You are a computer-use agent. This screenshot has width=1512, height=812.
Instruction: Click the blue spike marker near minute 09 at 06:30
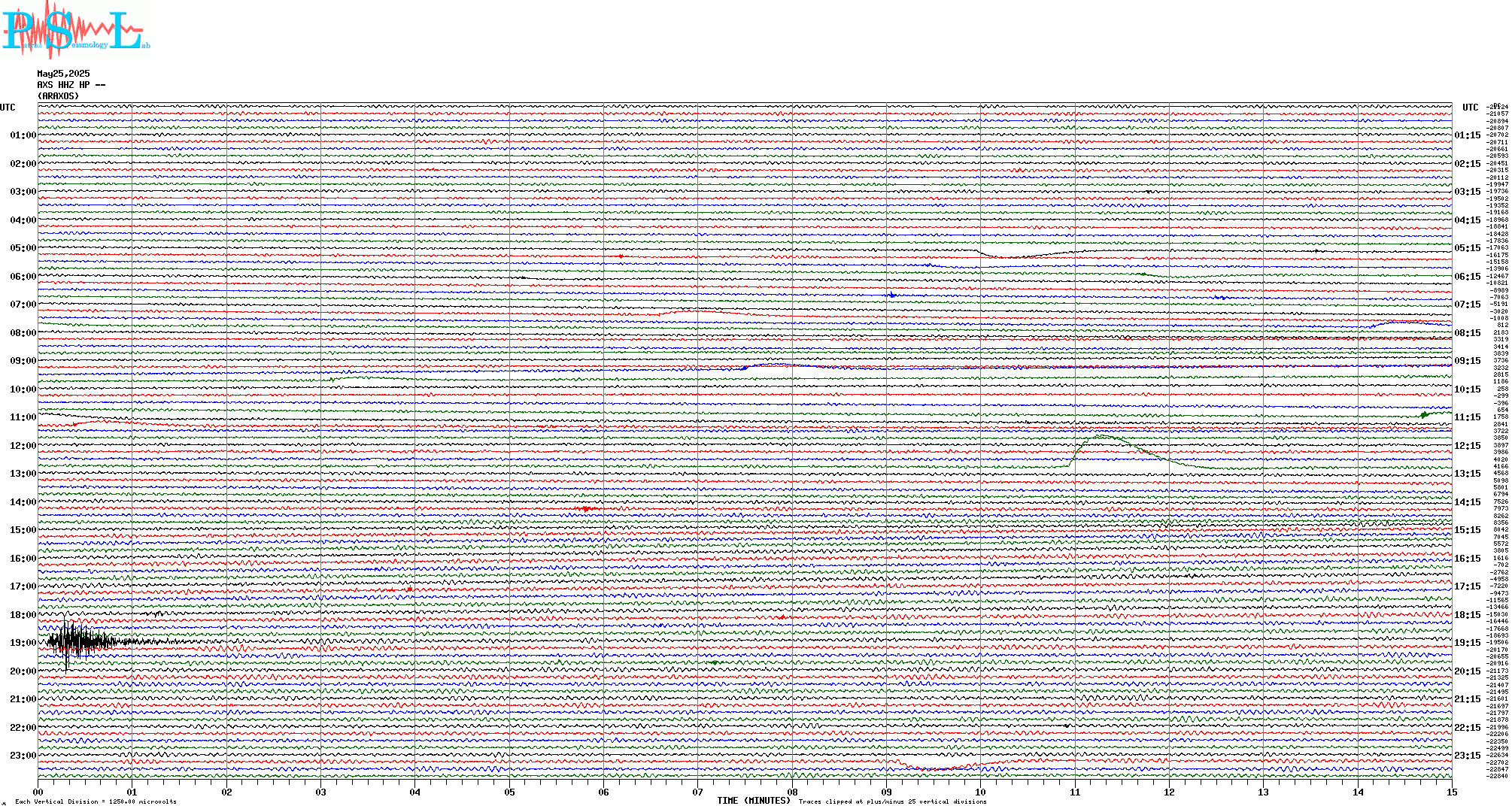891,295
